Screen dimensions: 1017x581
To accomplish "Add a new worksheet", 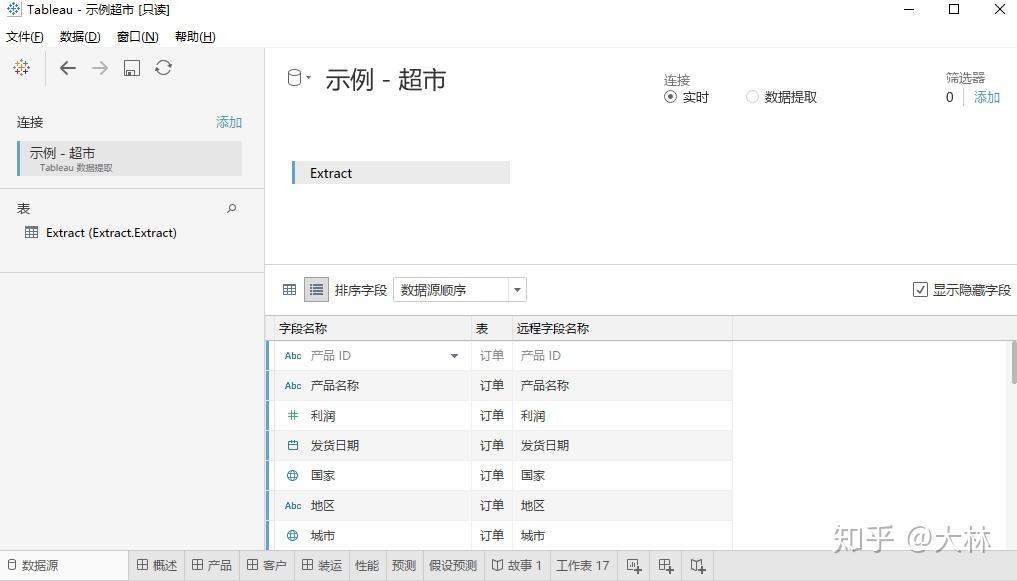I will click(634, 565).
